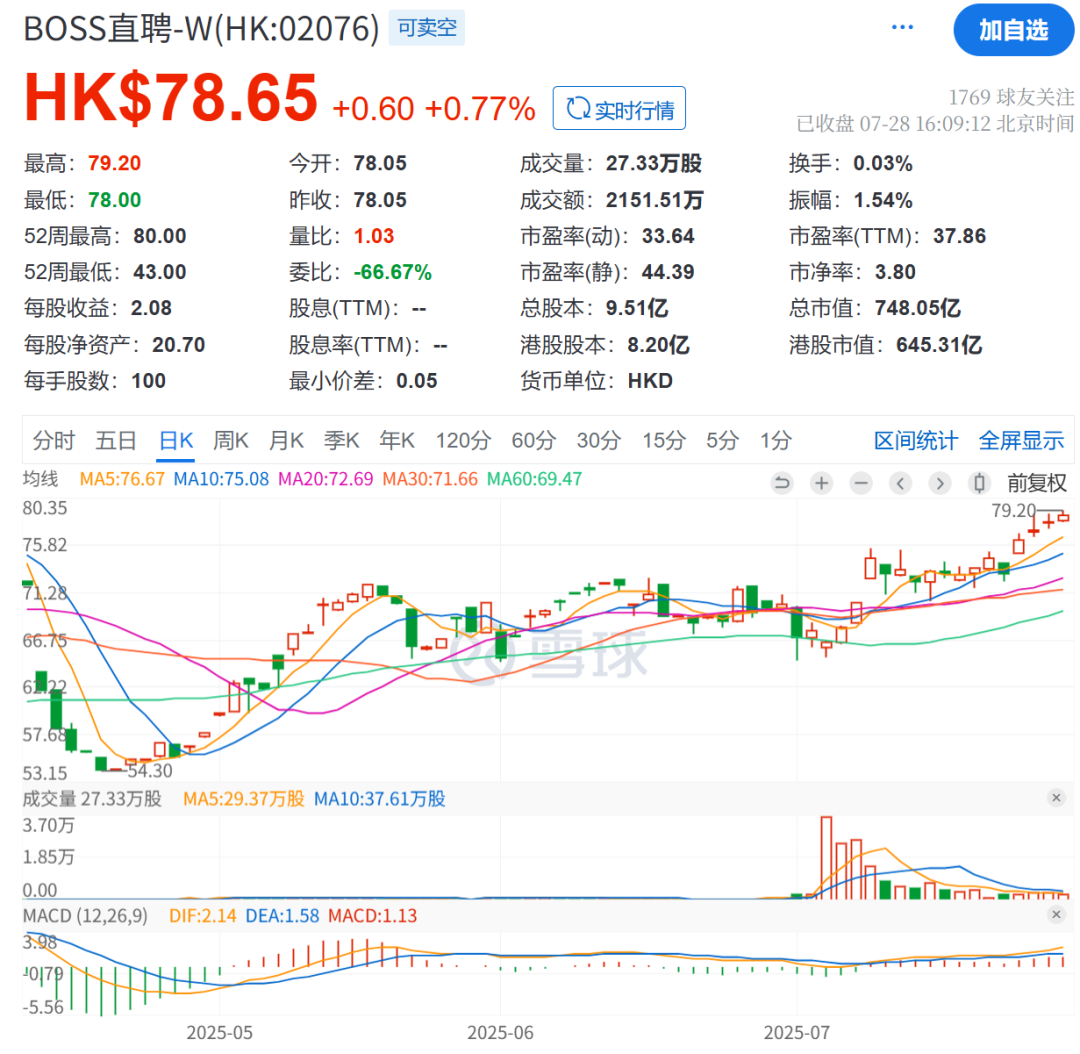Screen dimensions: 1080x1054
Task: Click the 昨收 value 78.05
Action: coord(380,200)
